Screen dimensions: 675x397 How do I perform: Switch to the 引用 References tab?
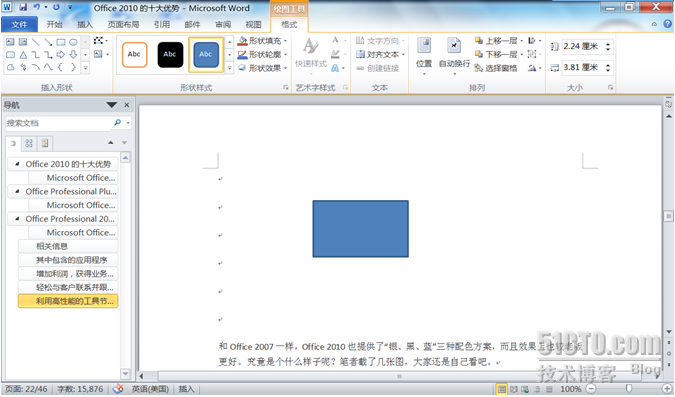click(x=162, y=25)
